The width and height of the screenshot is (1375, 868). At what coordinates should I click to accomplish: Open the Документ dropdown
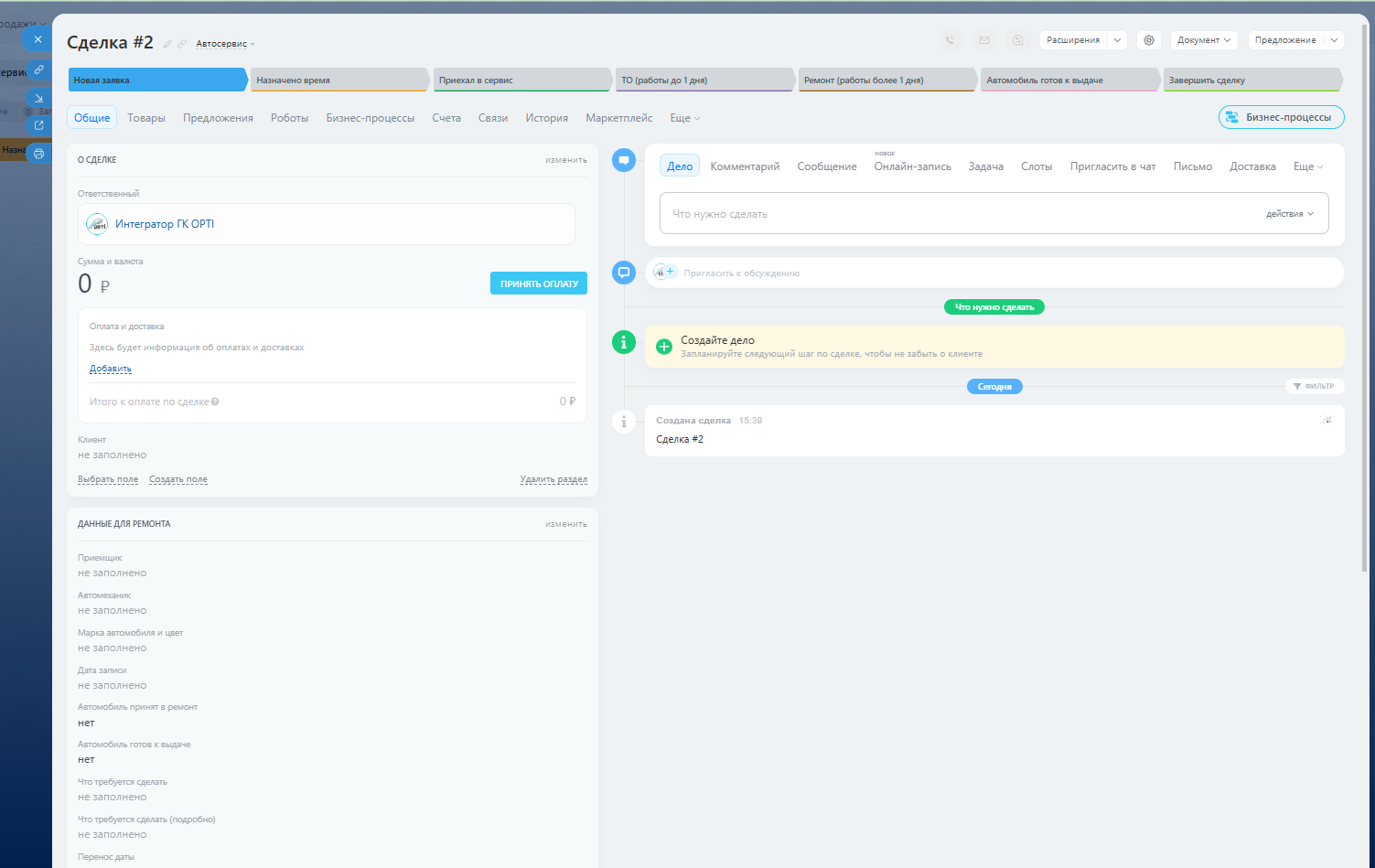pyautogui.click(x=1203, y=40)
